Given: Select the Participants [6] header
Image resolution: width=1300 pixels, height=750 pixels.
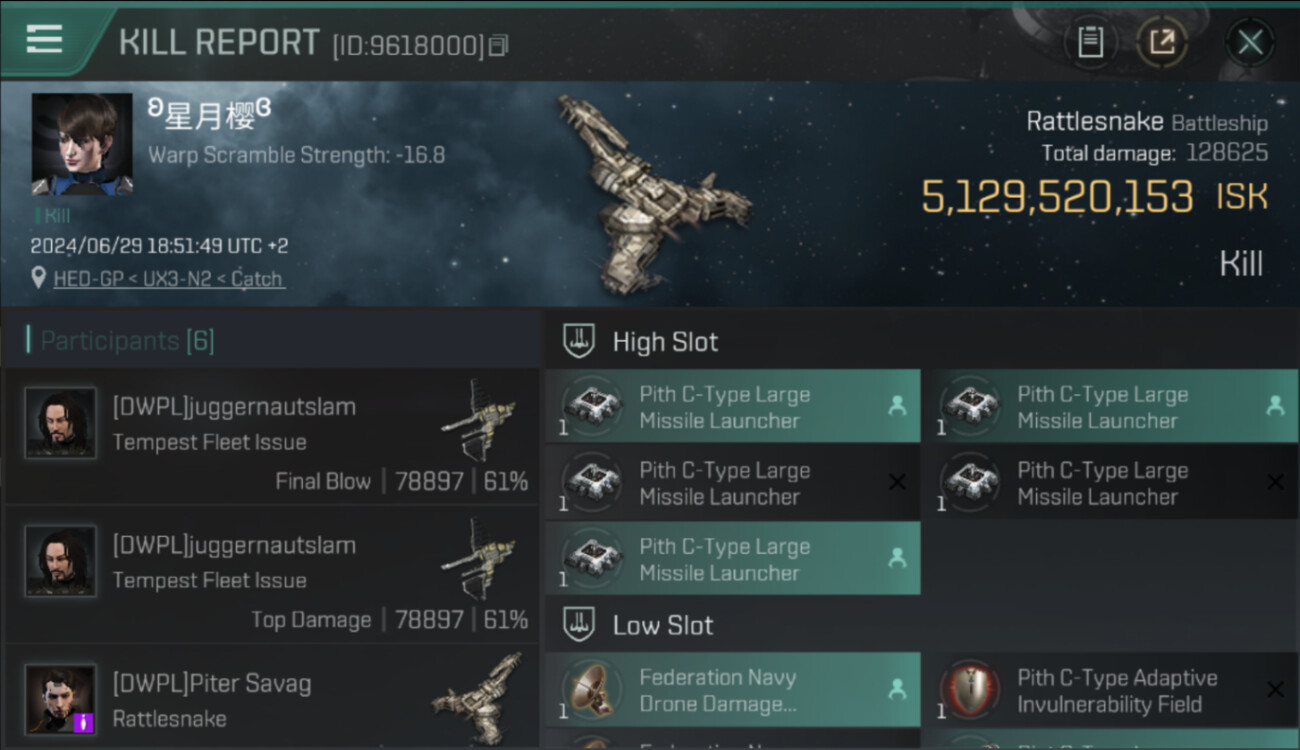Looking at the screenshot, I should coord(127,341).
